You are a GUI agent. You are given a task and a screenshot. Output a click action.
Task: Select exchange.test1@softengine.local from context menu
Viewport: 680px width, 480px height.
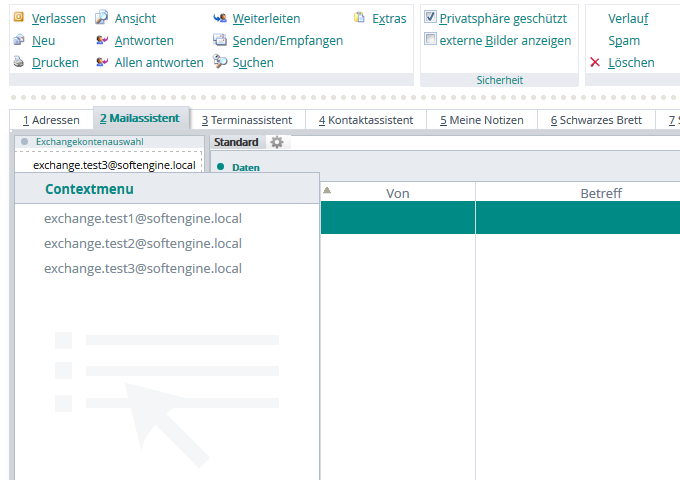(143, 218)
